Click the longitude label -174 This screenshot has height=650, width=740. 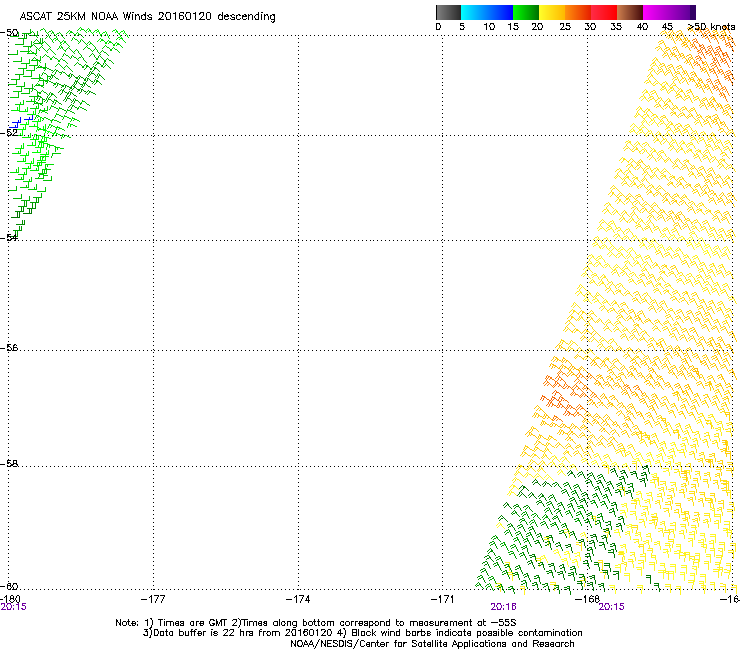coord(298,599)
